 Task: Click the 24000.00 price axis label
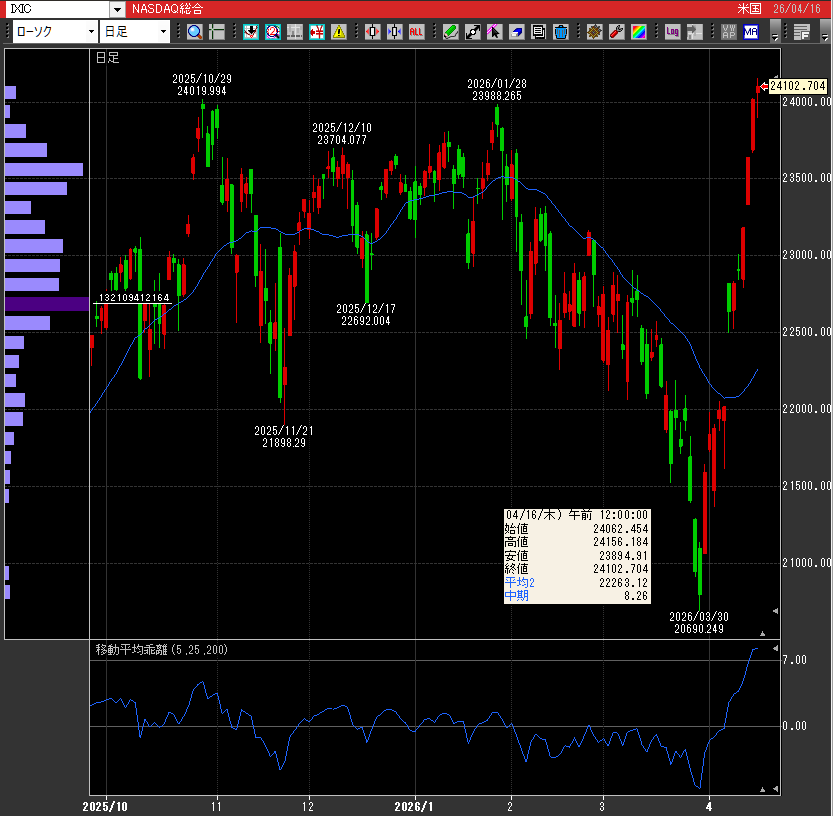tap(806, 101)
